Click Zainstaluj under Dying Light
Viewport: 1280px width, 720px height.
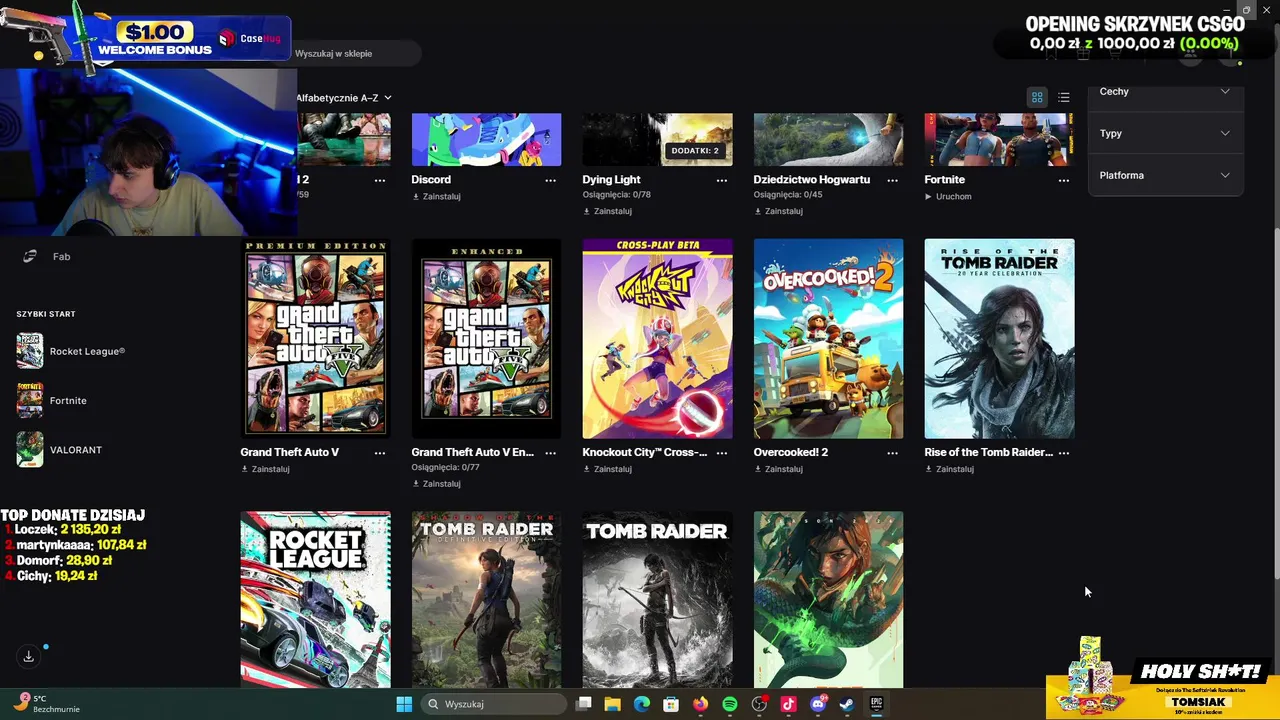coord(607,211)
